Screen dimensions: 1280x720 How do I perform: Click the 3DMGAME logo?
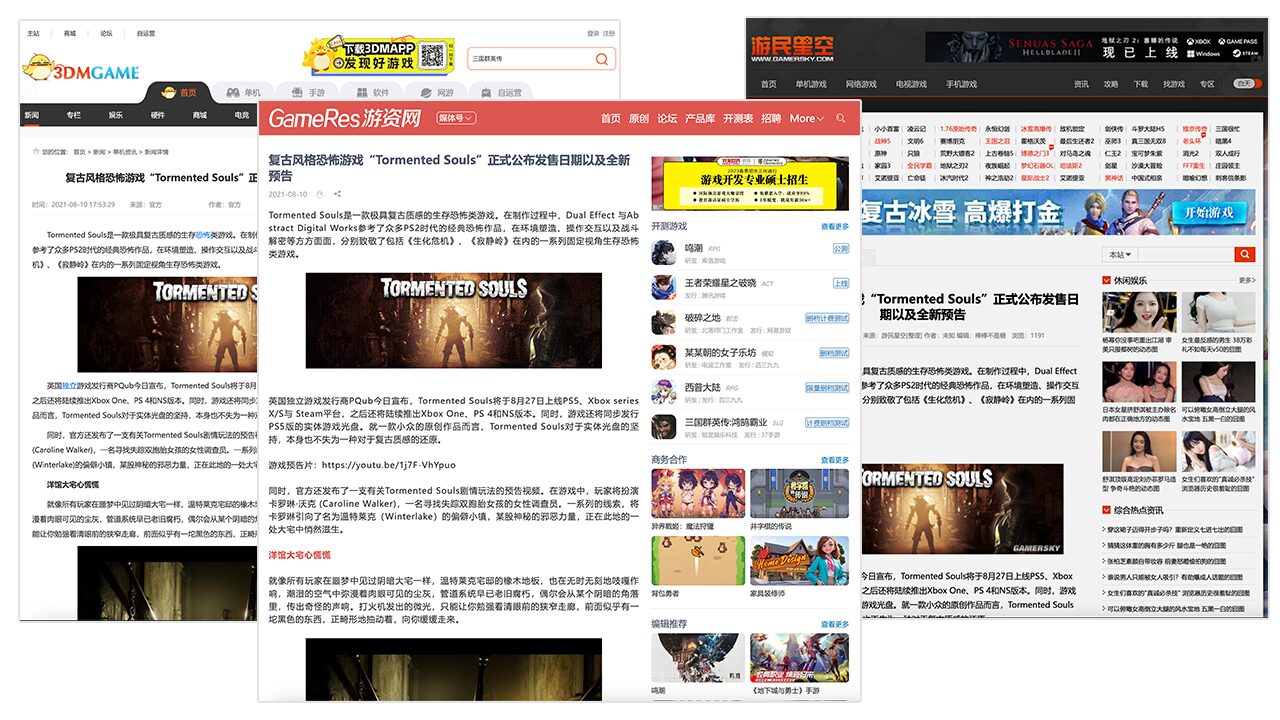81,70
